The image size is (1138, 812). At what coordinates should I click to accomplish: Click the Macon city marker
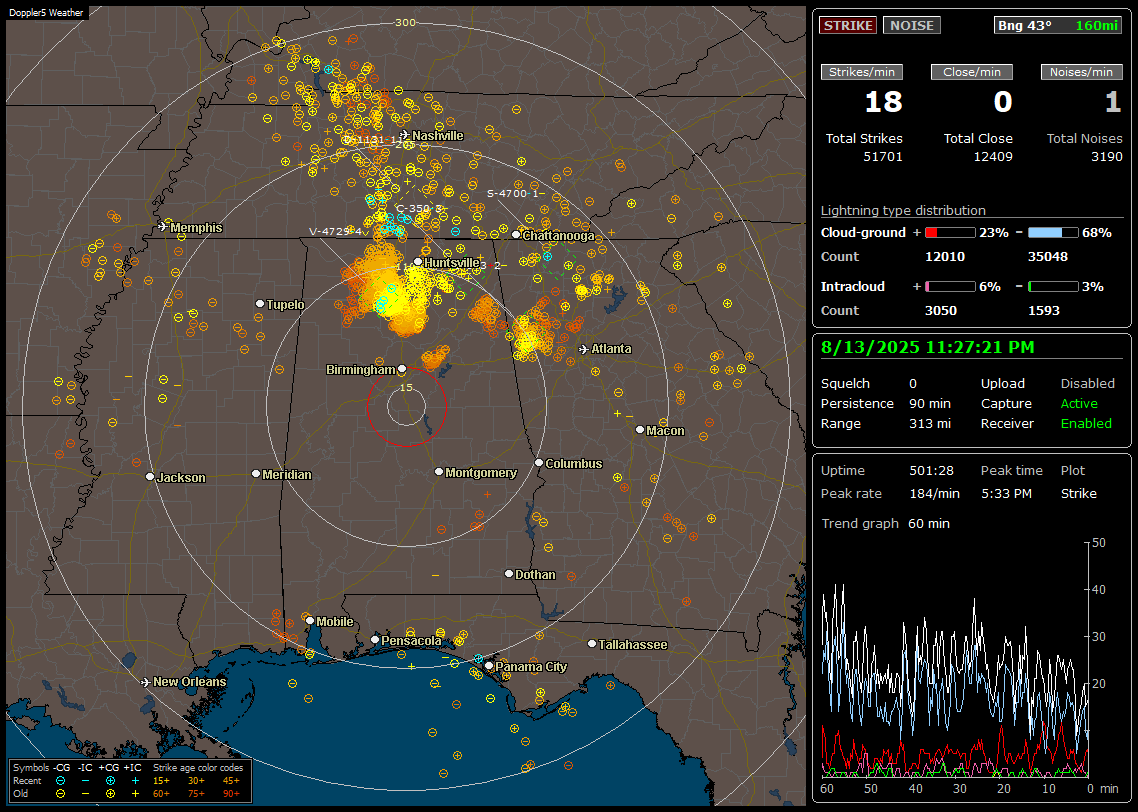pyautogui.click(x=639, y=430)
